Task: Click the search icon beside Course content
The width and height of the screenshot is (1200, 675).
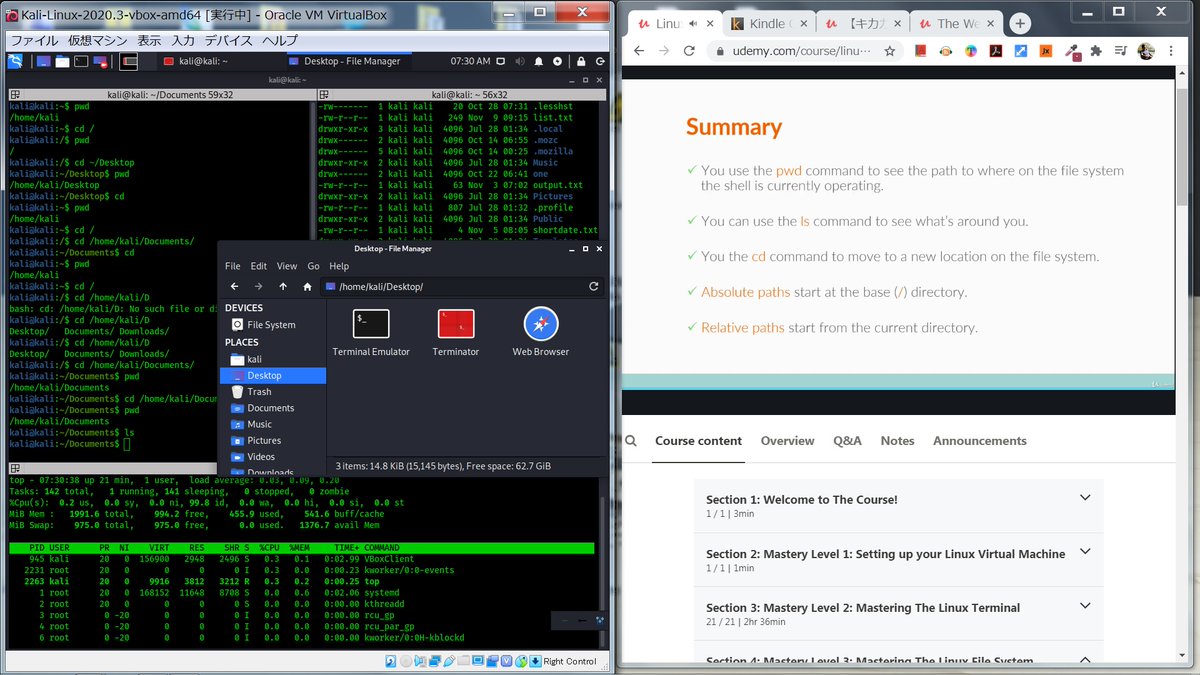Action: pyautogui.click(x=631, y=440)
